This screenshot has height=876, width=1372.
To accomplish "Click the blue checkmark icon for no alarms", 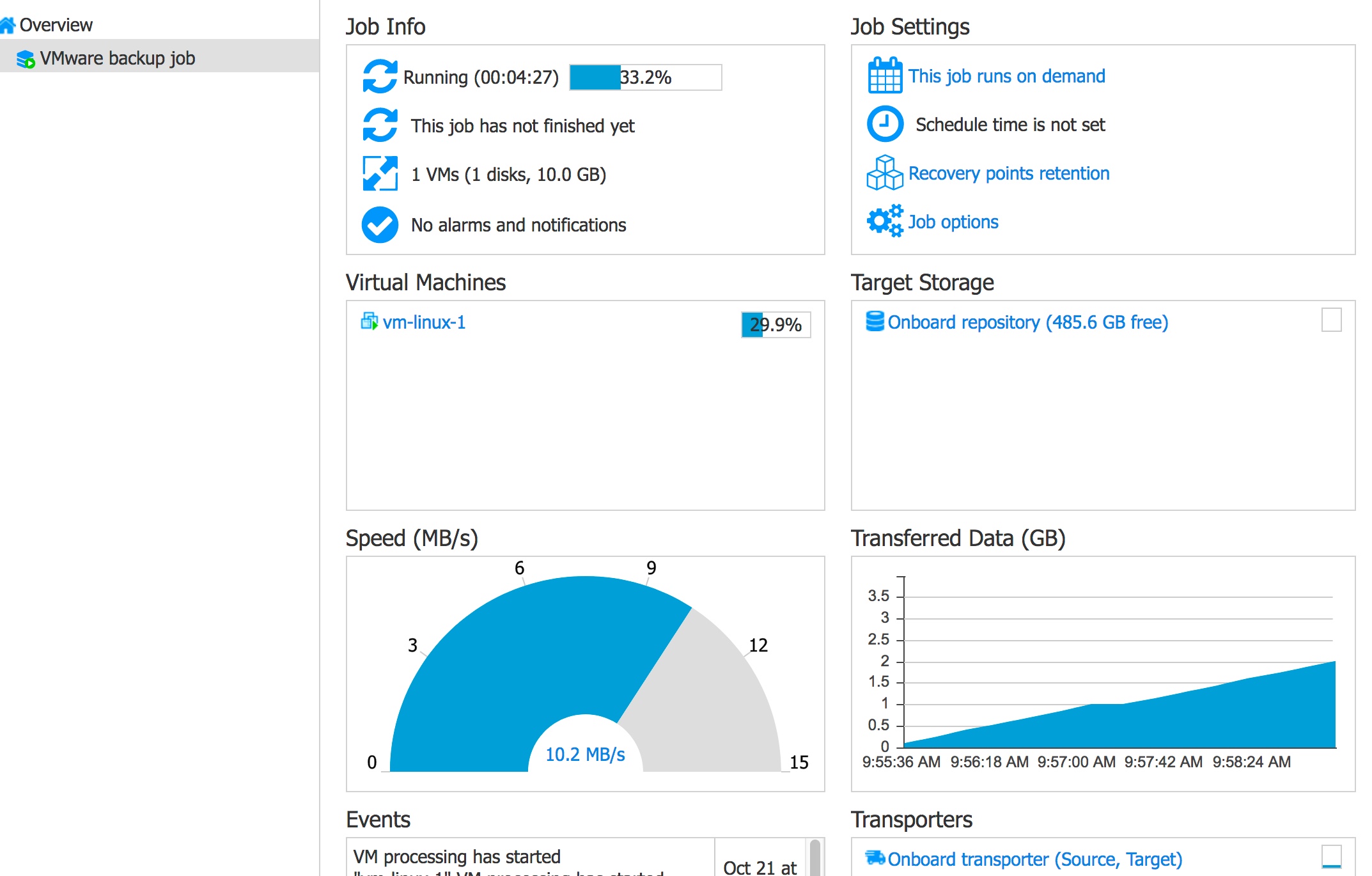I will coord(380,224).
